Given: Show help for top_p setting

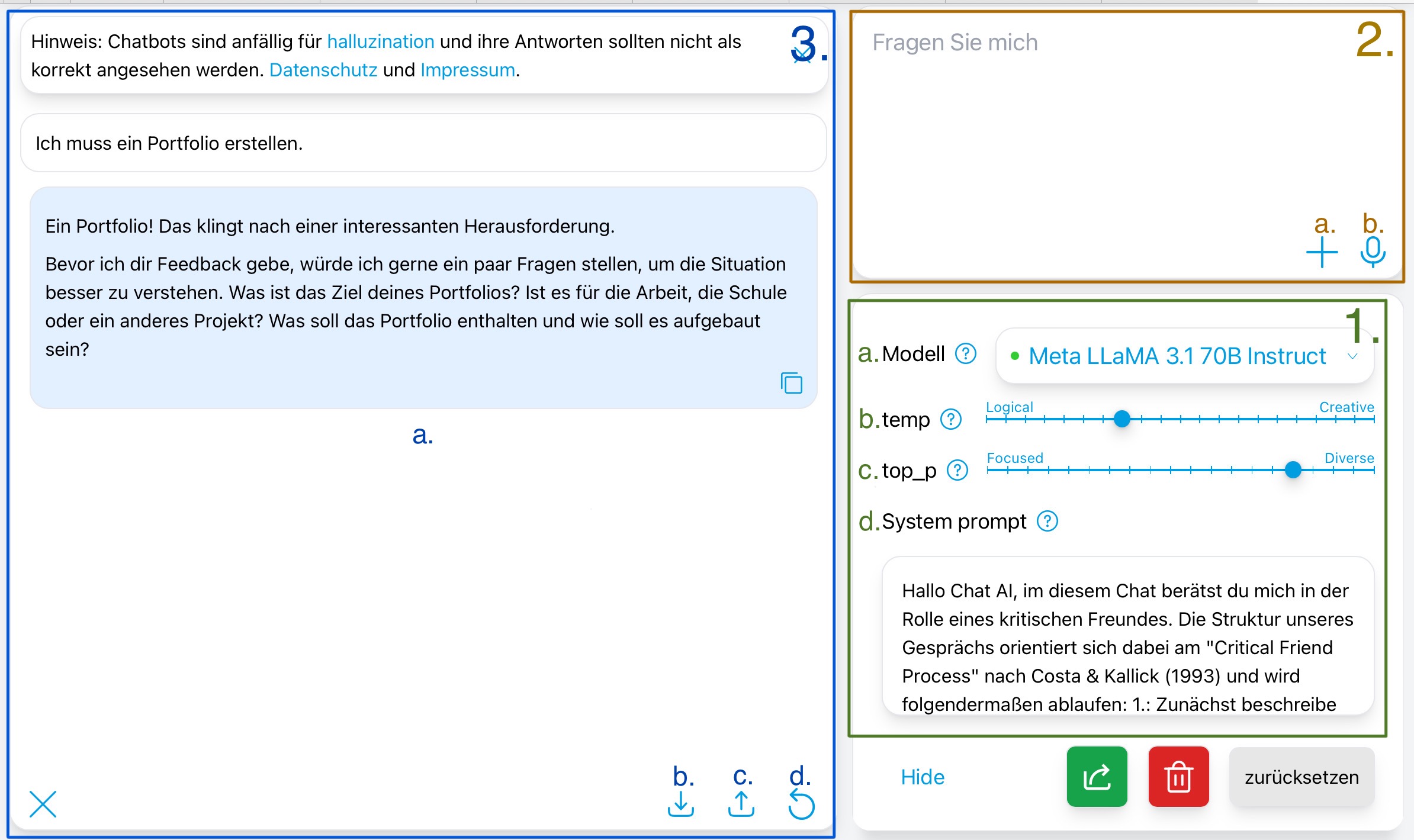Looking at the screenshot, I should coord(957,471).
